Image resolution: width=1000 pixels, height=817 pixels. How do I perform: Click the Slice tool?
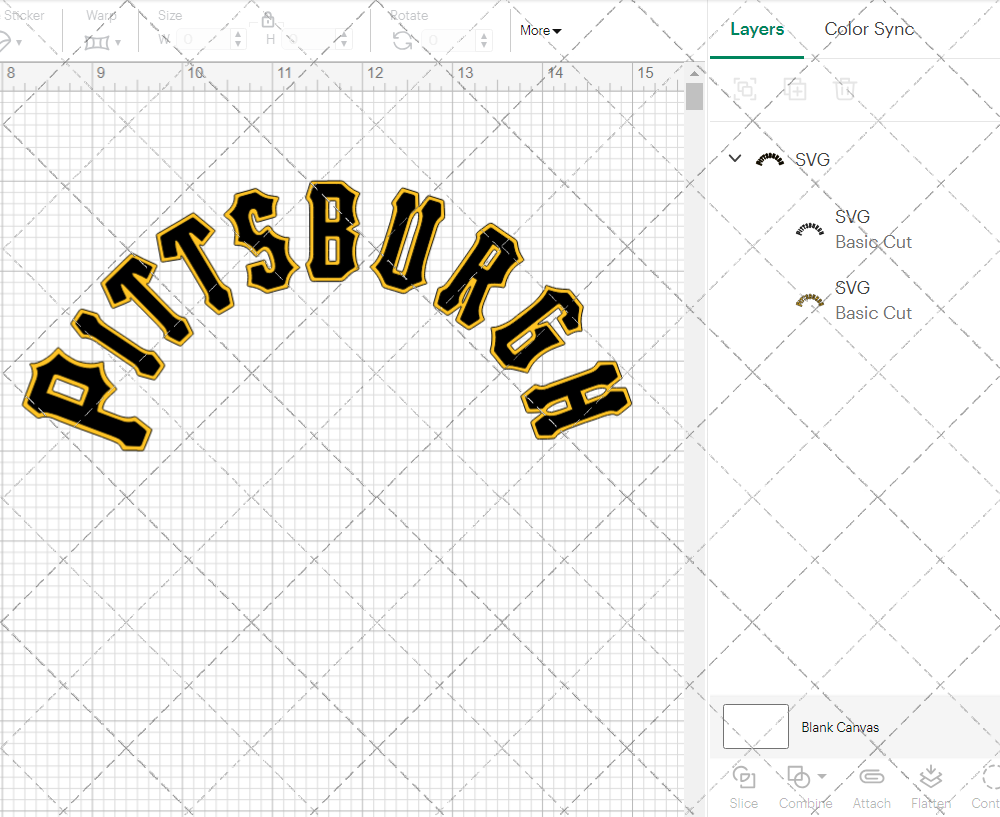point(744,787)
